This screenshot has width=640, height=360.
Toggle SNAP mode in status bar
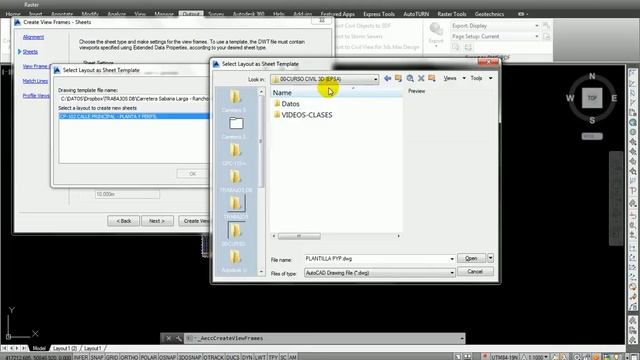[x=97, y=357]
